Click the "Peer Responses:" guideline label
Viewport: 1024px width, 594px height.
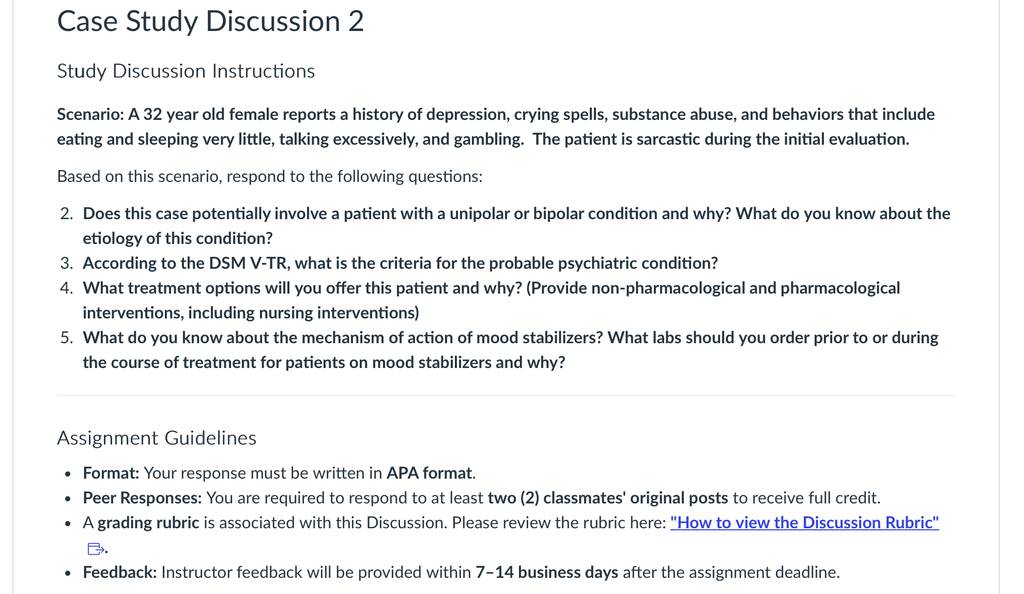[x=142, y=498]
